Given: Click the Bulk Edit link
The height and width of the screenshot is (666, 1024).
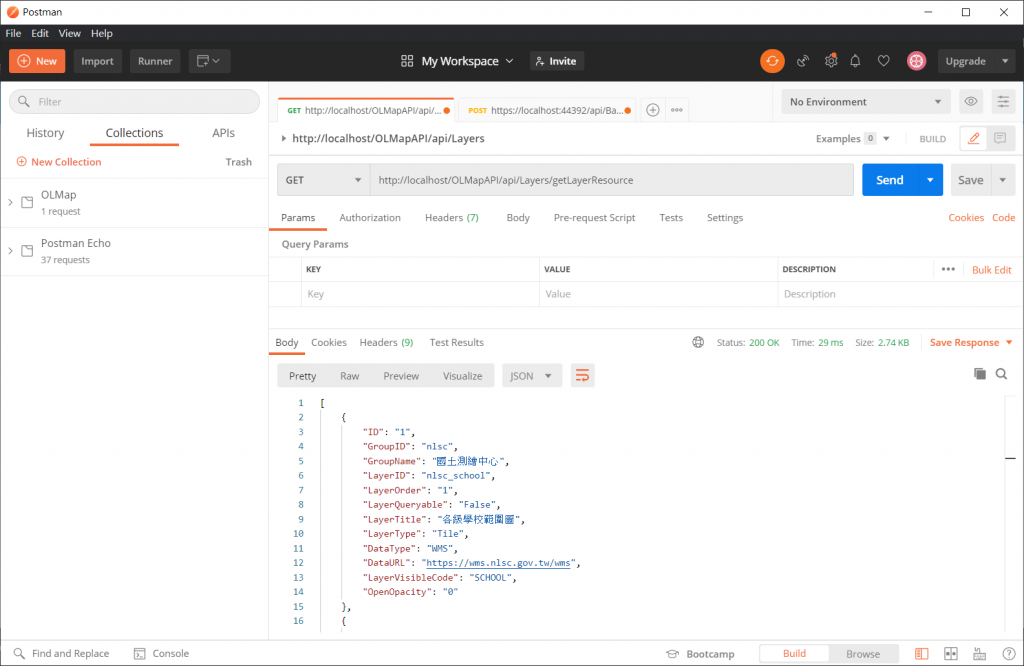Looking at the screenshot, I should [x=991, y=269].
